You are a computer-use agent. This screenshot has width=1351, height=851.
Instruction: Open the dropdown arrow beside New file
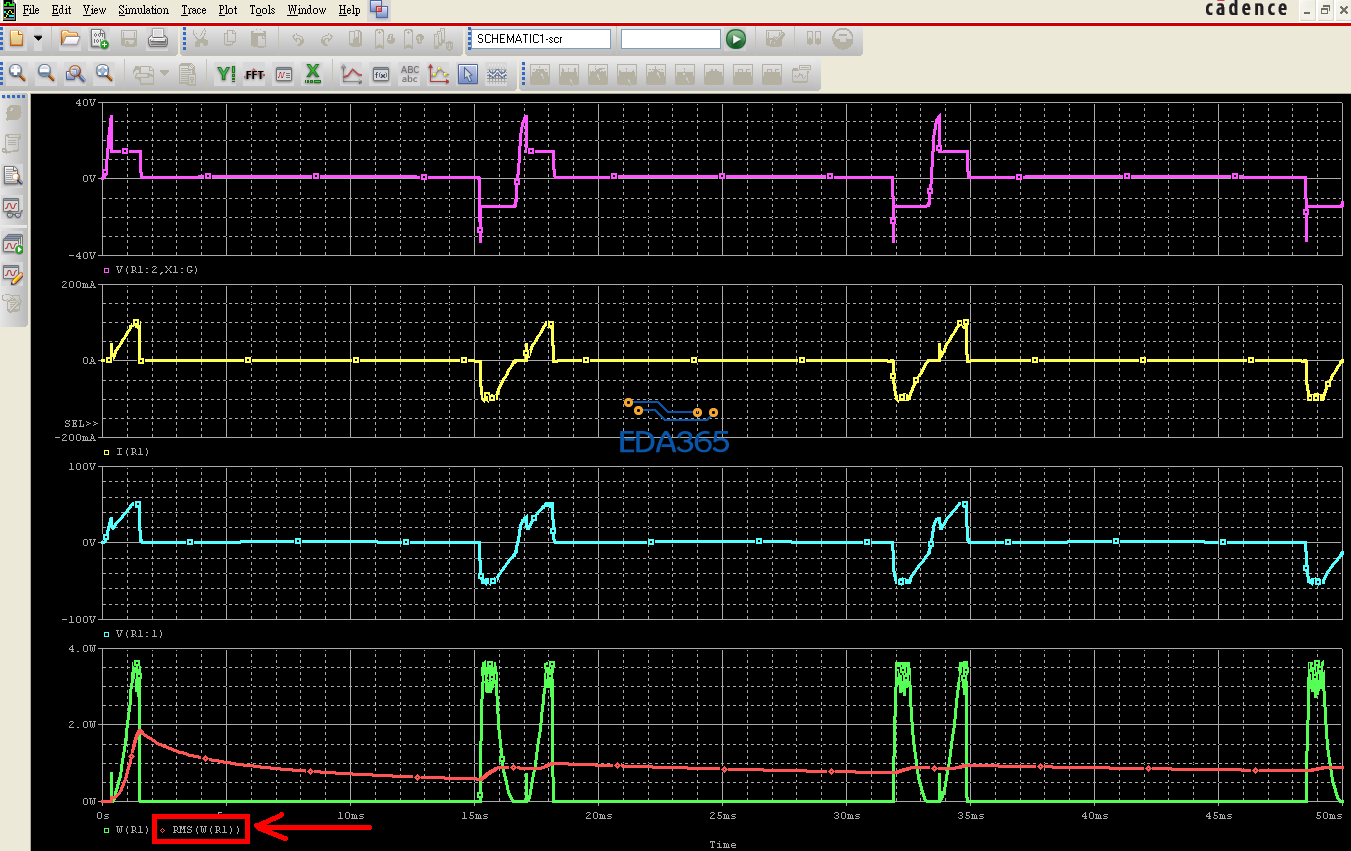pyautogui.click(x=38, y=39)
